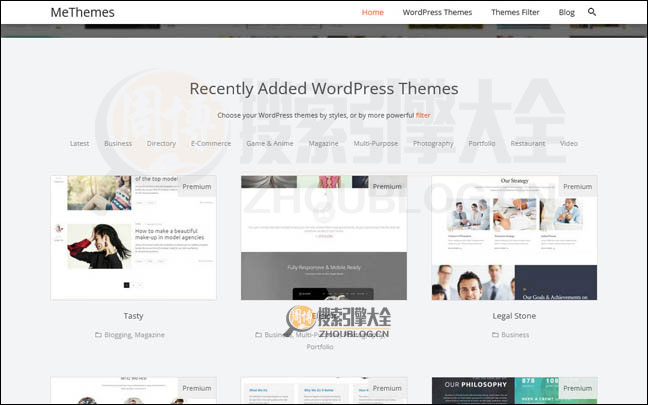
Task: Go to the Home menu item
Action: click(x=373, y=12)
